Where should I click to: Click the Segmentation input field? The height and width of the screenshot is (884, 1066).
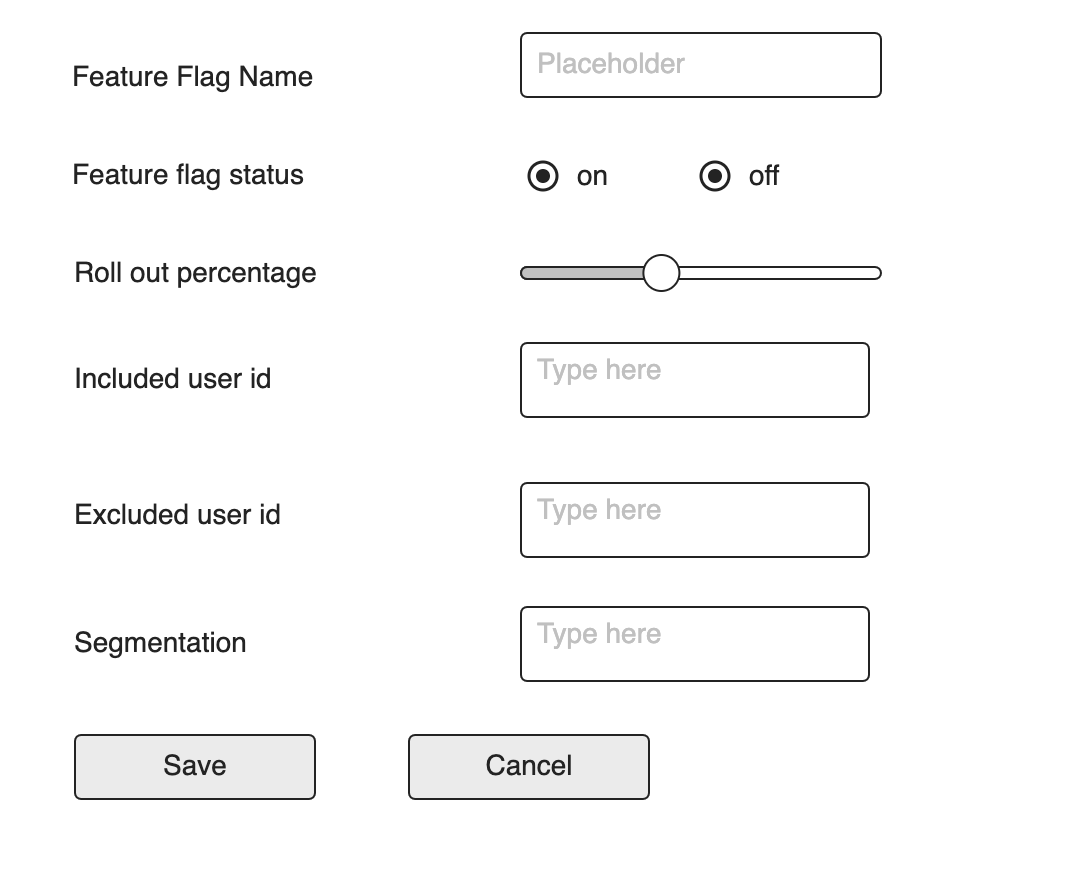click(x=694, y=643)
